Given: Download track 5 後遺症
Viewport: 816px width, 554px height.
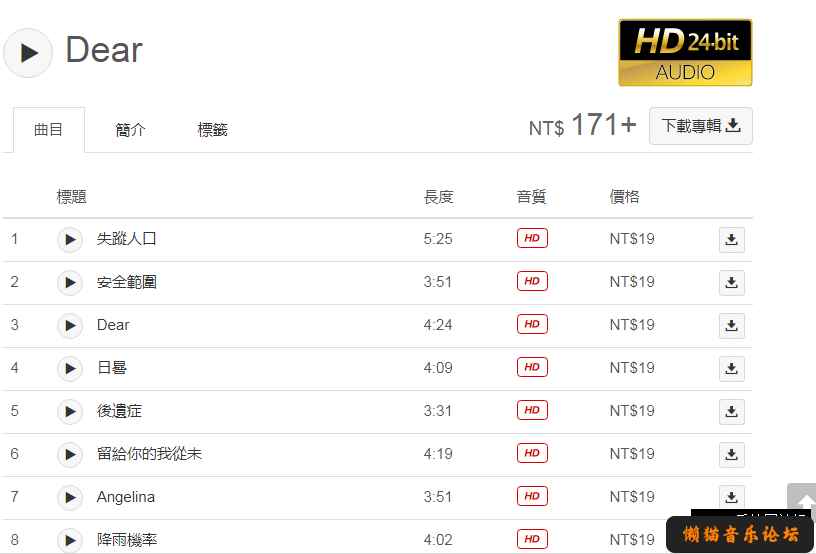Looking at the screenshot, I should (x=732, y=412).
